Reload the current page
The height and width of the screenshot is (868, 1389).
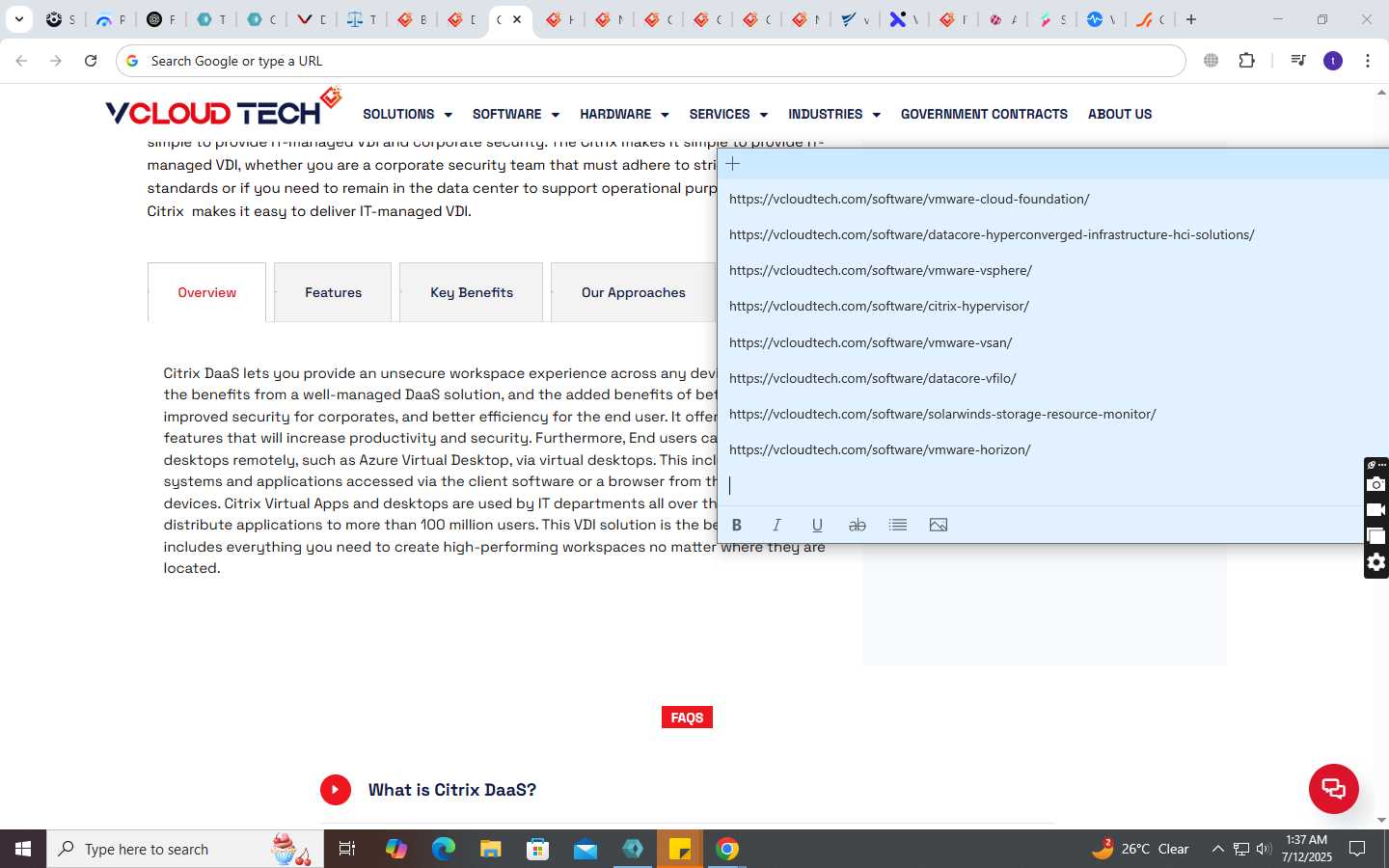click(x=91, y=61)
